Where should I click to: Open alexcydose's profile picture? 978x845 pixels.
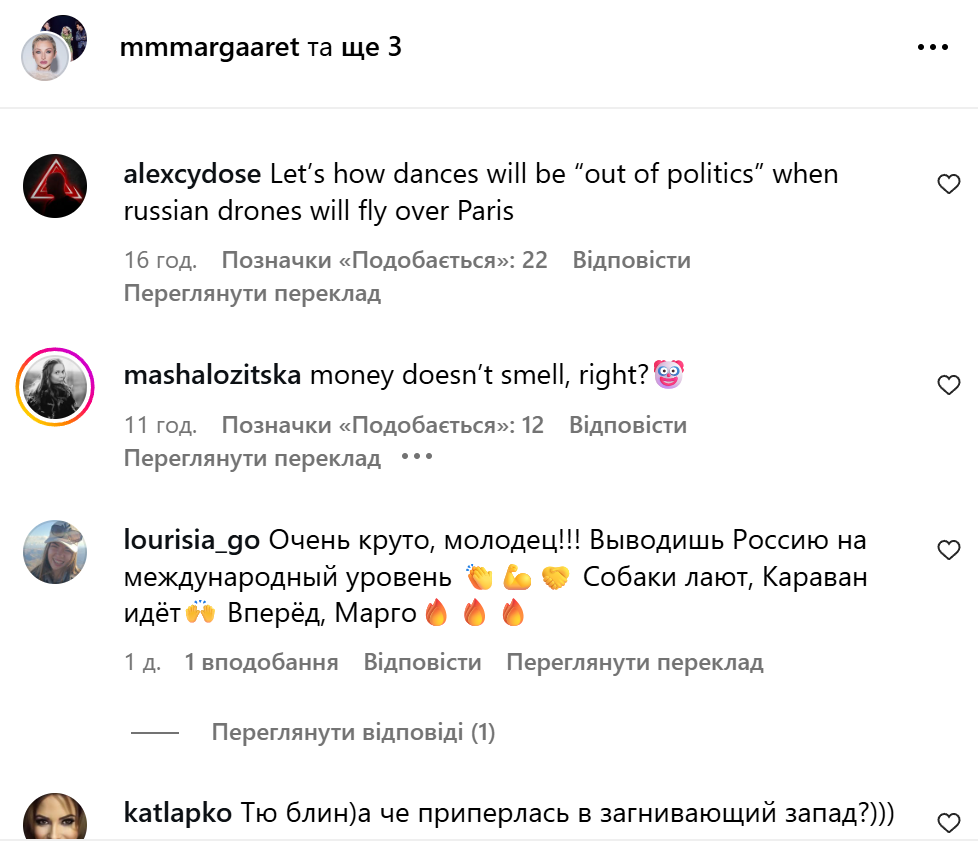point(54,186)
